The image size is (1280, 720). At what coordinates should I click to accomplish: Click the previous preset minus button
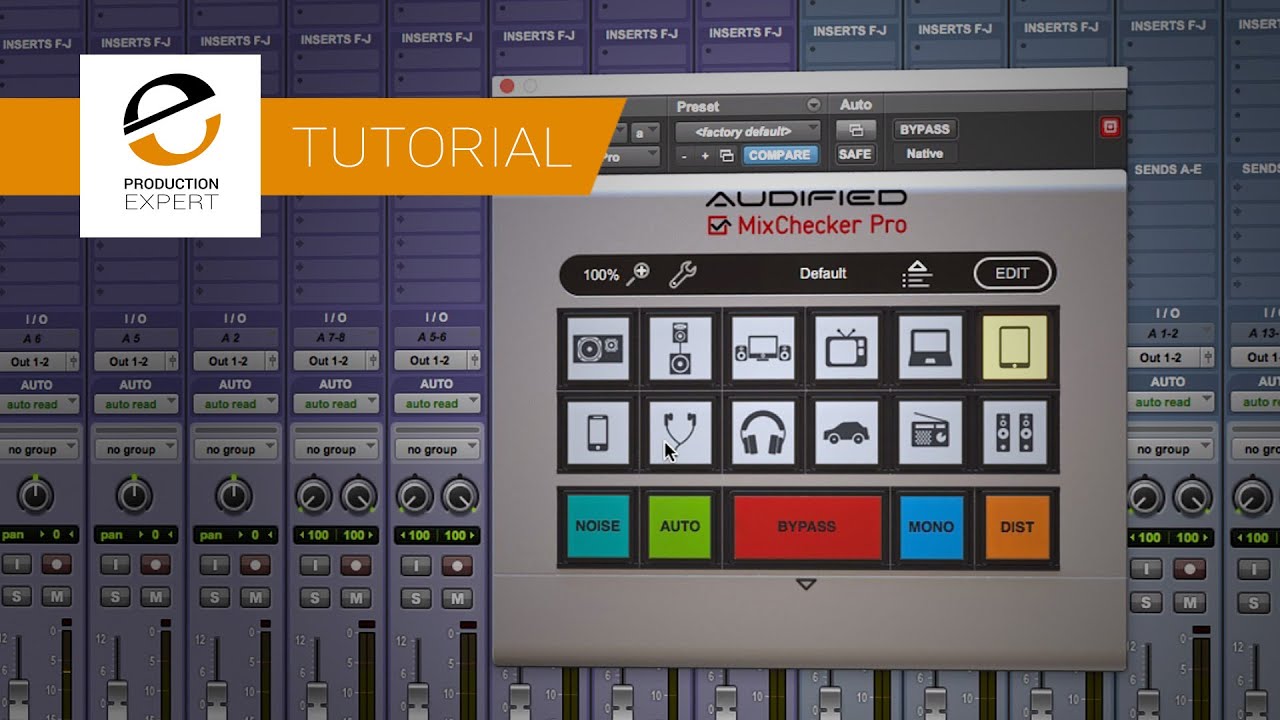point(684,156)
